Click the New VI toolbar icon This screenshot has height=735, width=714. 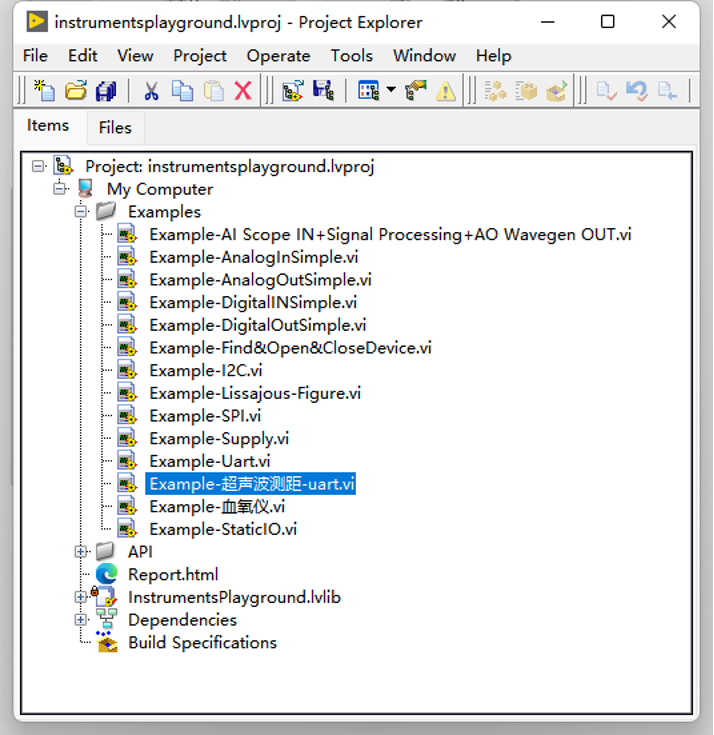pyautogui.click(x=44, y=91)
